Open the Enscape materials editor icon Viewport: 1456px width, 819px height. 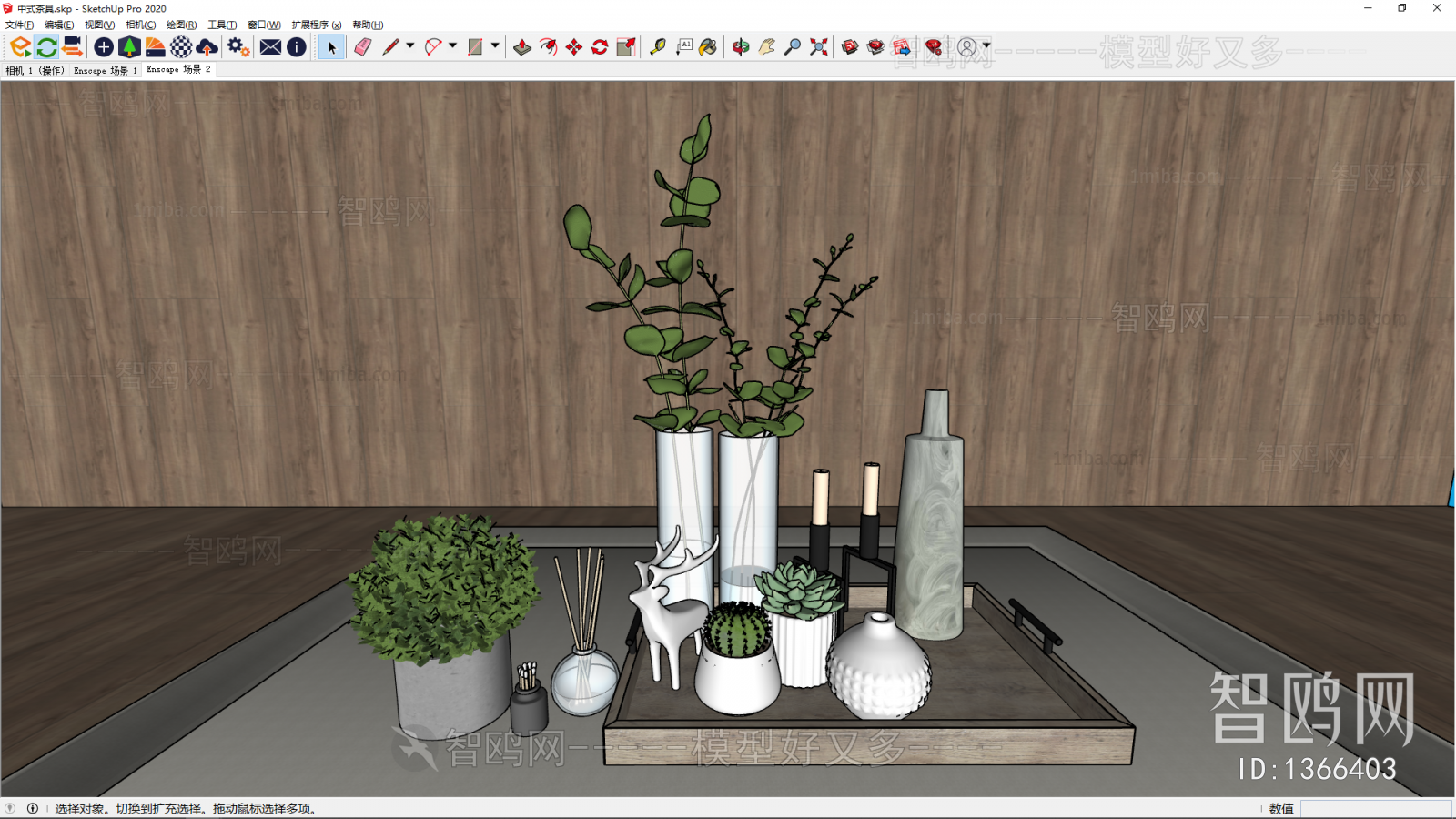(156, 47)
